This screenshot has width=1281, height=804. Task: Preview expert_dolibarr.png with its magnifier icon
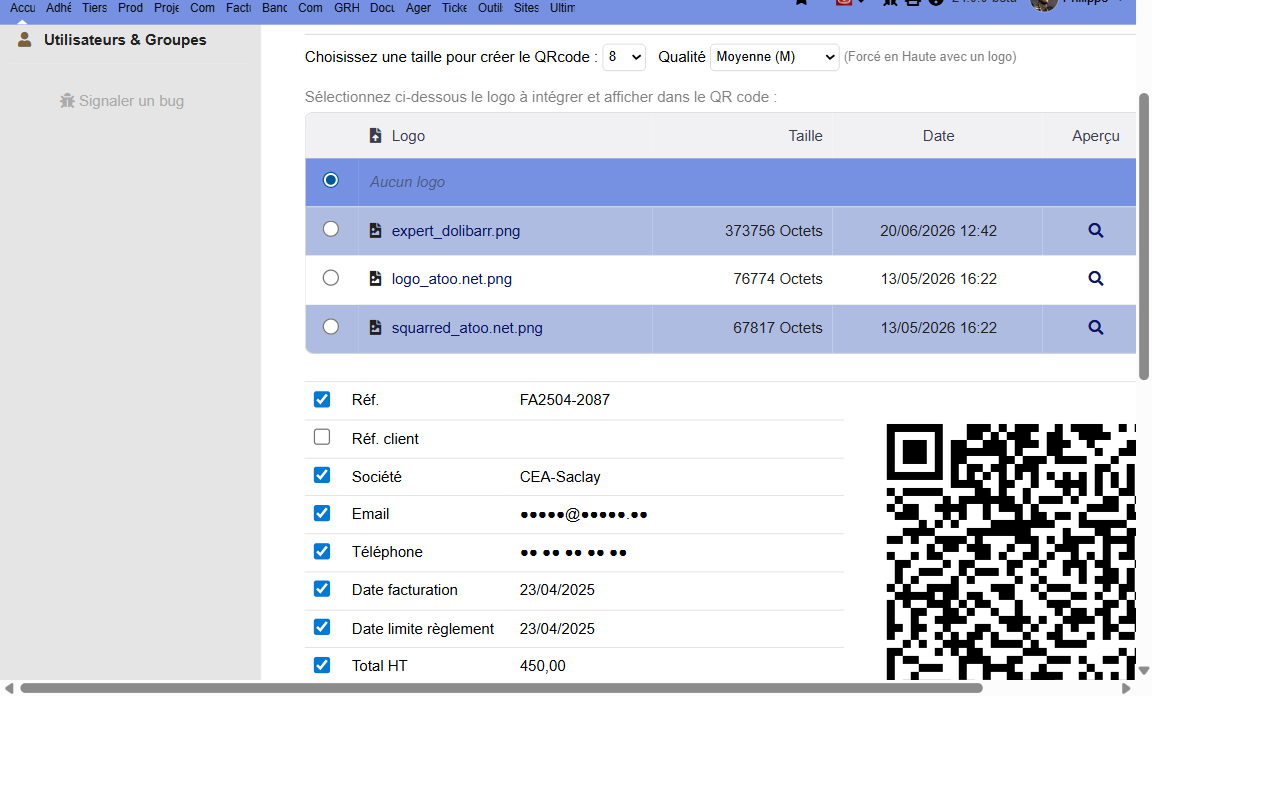[1096, 231]
